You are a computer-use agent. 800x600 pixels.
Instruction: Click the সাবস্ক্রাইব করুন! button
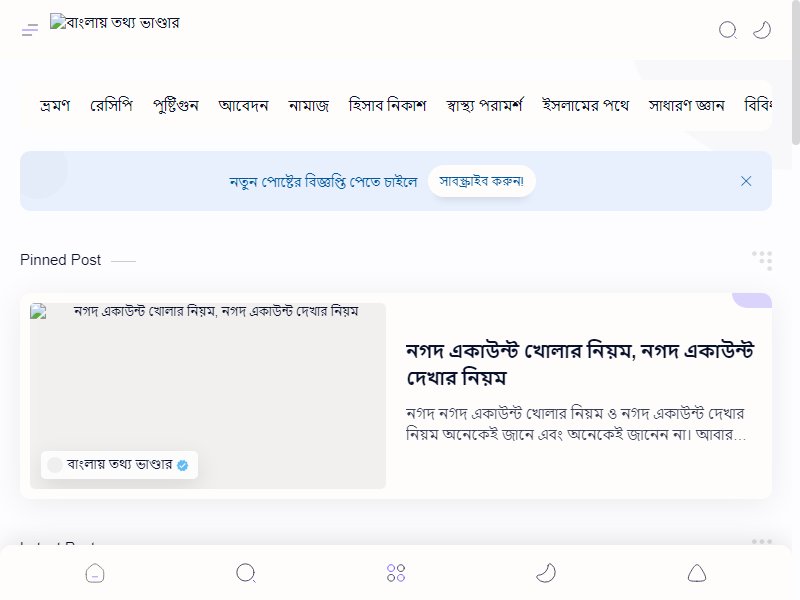[482, 181]
